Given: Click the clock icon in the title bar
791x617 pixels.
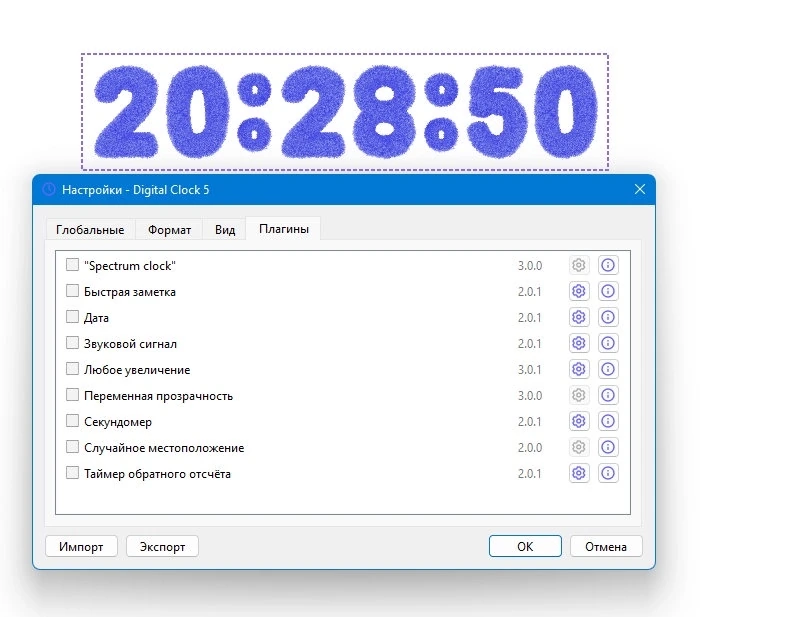Looking at the screenshot, I should [x=49, y=190].
